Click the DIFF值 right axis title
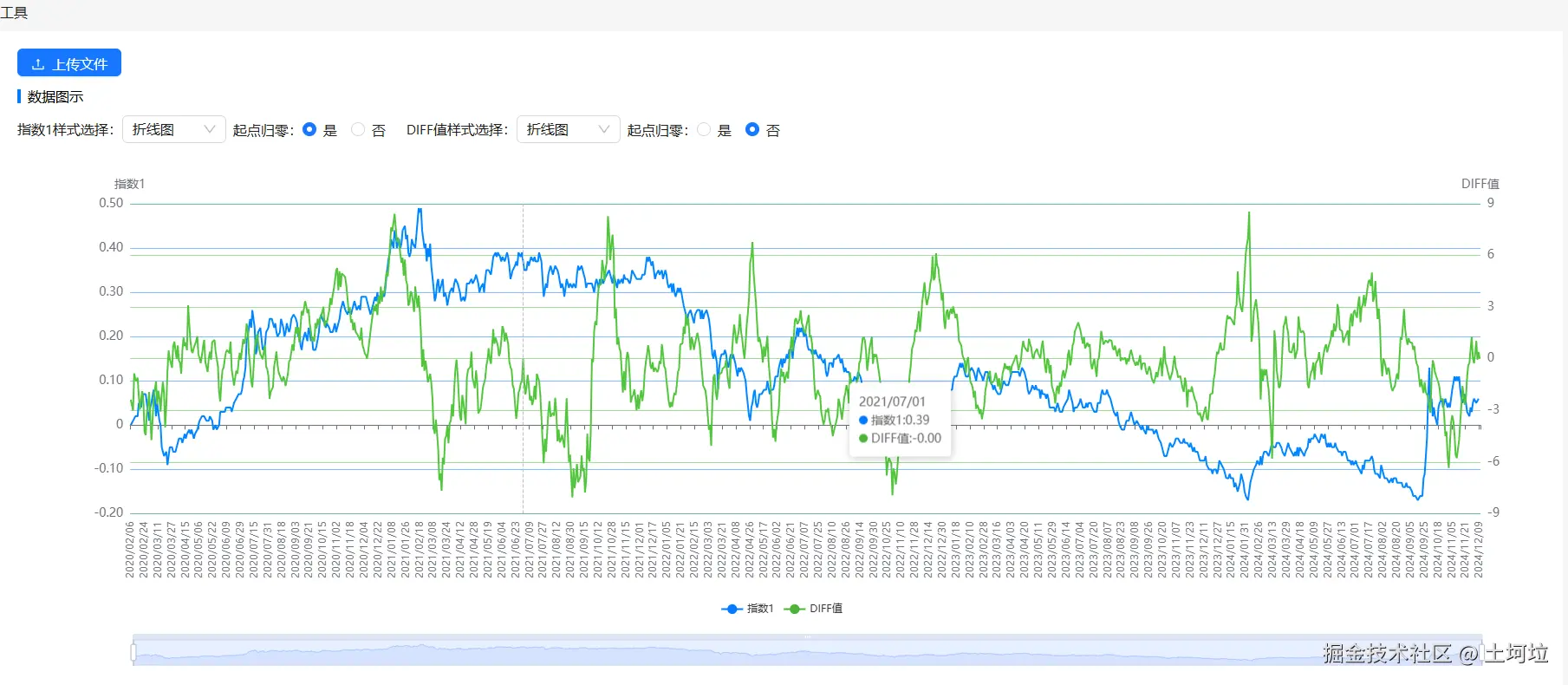1568x685 pixels. click(1480, 184)
